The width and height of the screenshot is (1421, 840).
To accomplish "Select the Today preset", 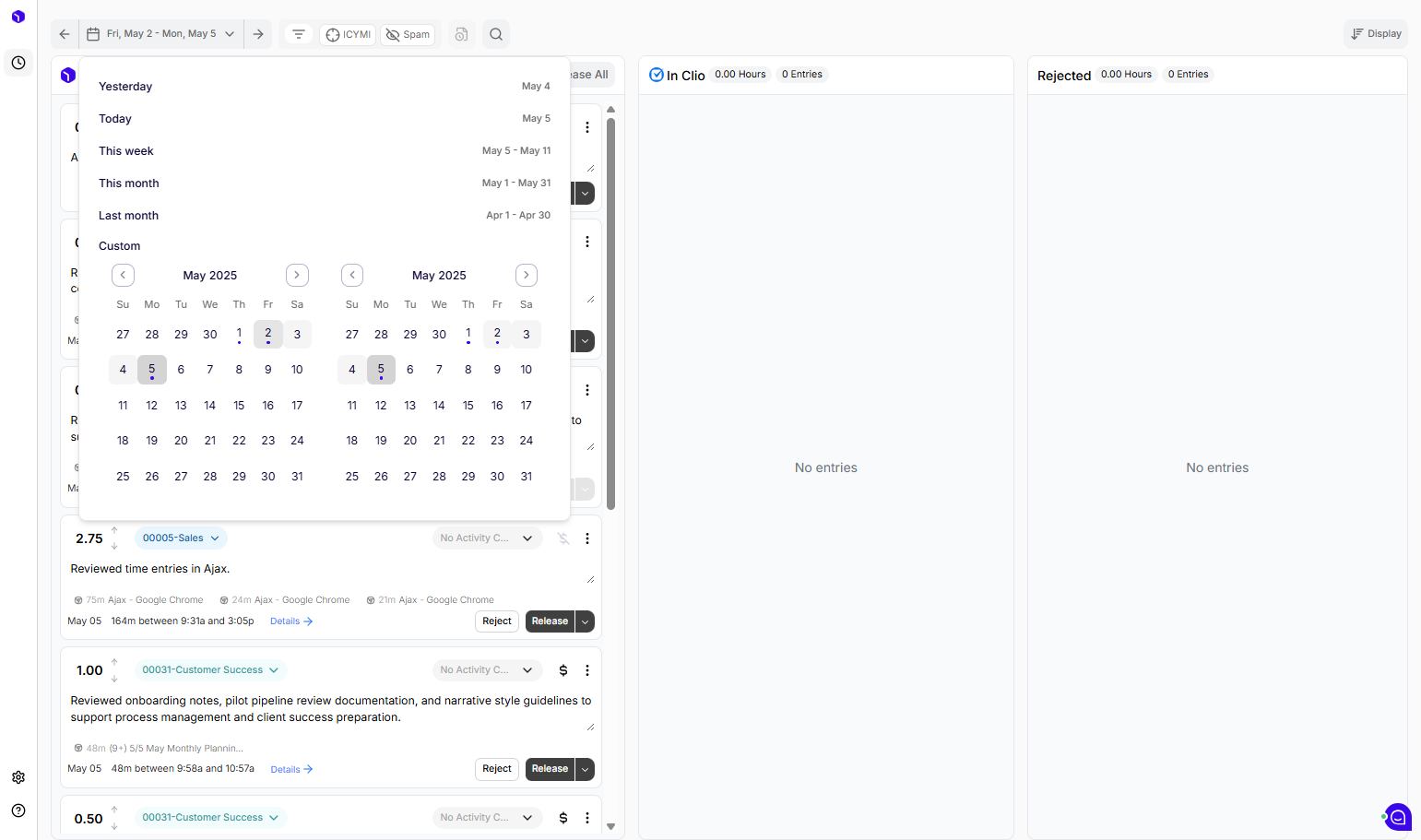I will (x=325, y=119).
